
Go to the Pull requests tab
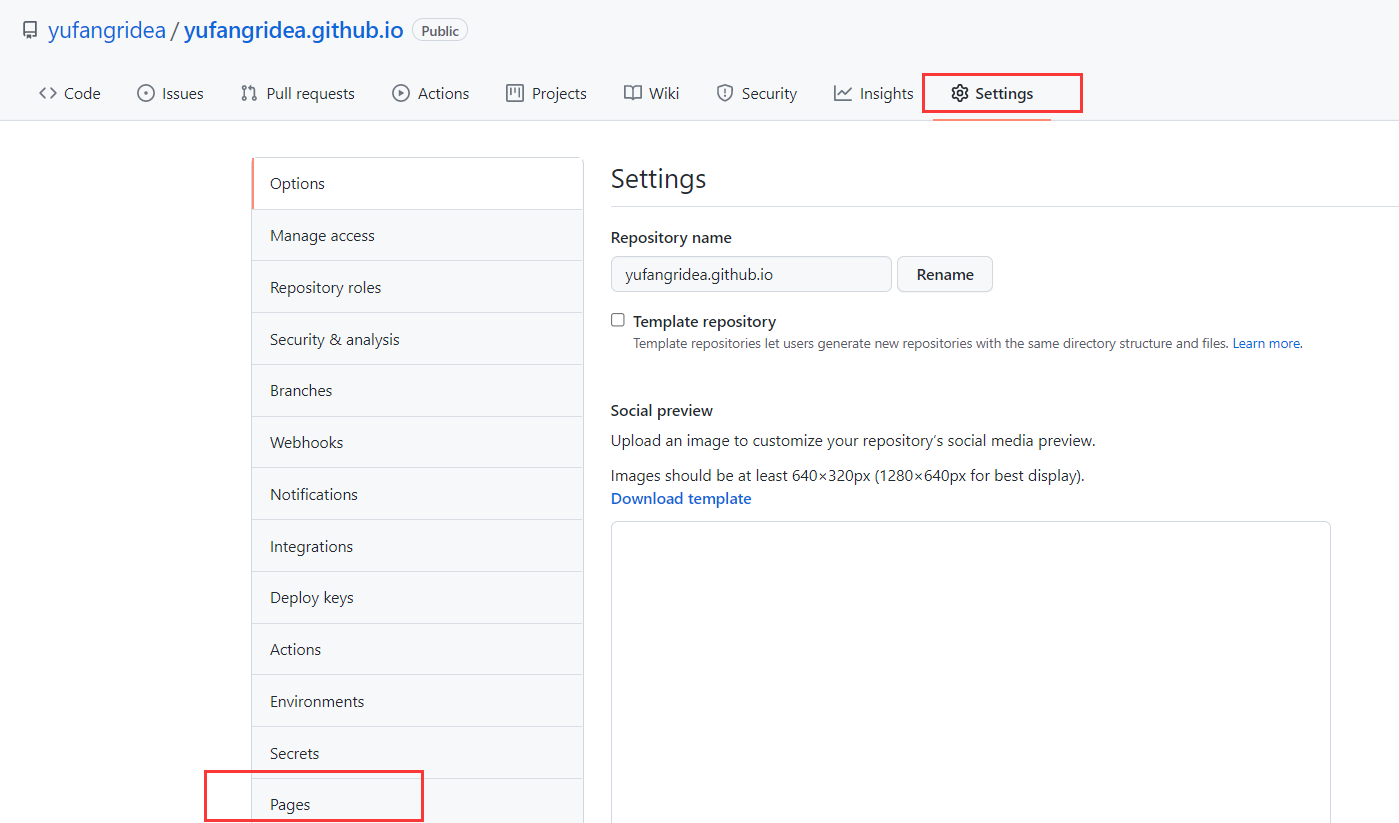click(298, 93)
